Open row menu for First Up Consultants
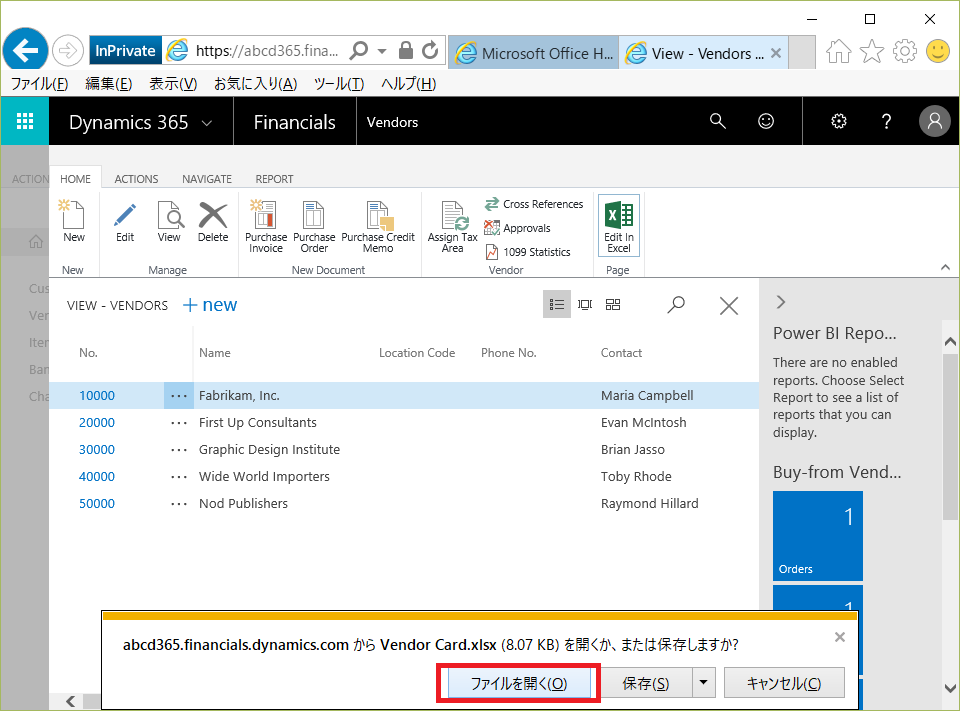 179,423
